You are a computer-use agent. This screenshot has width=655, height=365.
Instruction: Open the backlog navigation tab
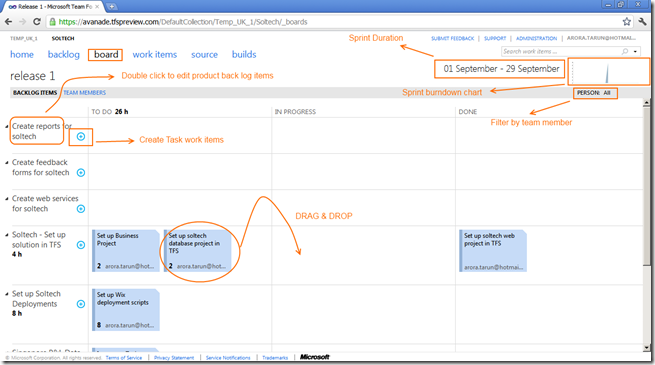[63, 55]
